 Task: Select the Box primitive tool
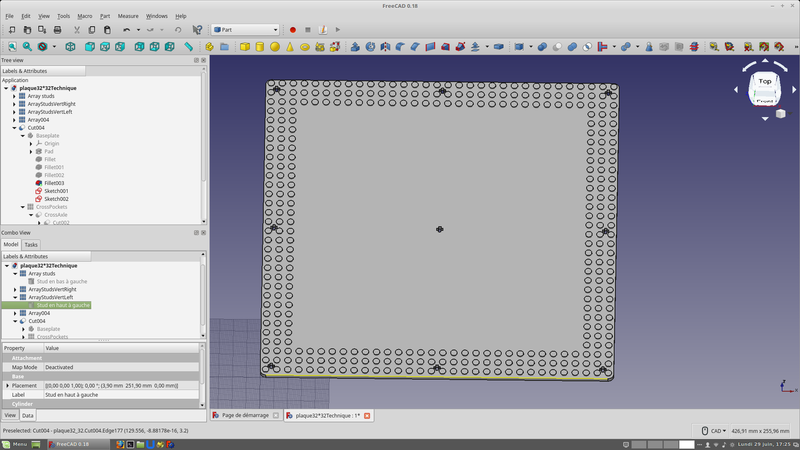tap(245, 47)
